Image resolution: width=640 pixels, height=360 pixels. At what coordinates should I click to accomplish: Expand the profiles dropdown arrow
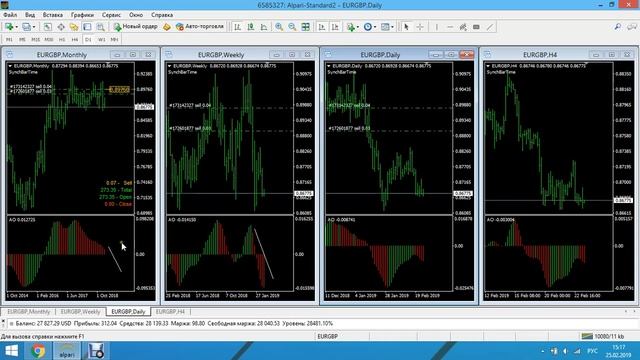34,27
